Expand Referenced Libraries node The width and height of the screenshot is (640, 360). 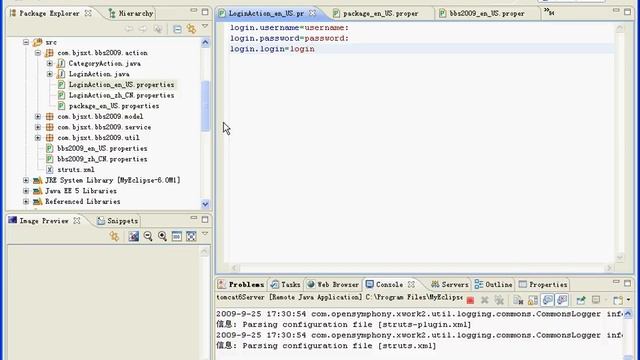coord(26,201)
